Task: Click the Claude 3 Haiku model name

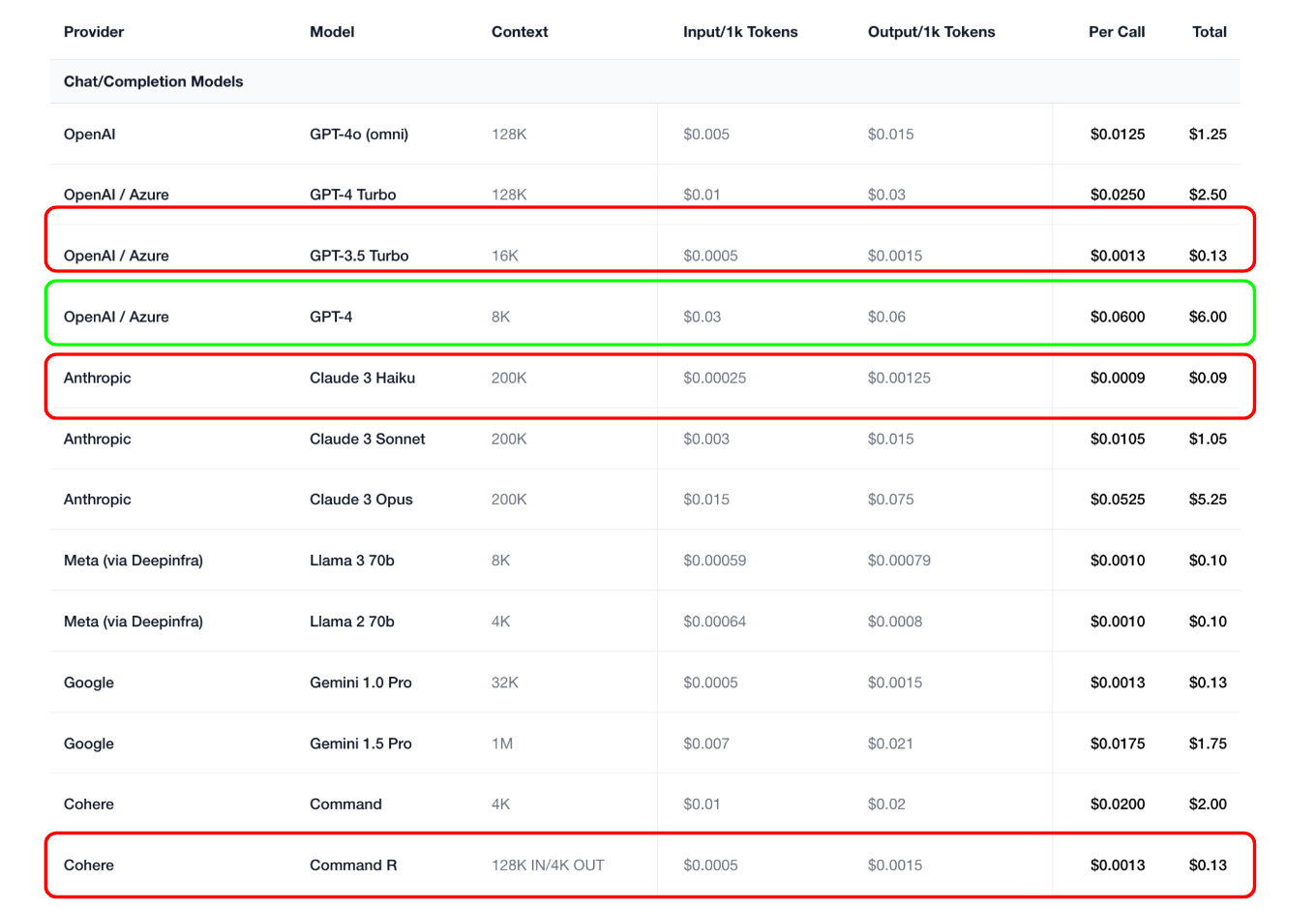Action: (x=362, y=378)
